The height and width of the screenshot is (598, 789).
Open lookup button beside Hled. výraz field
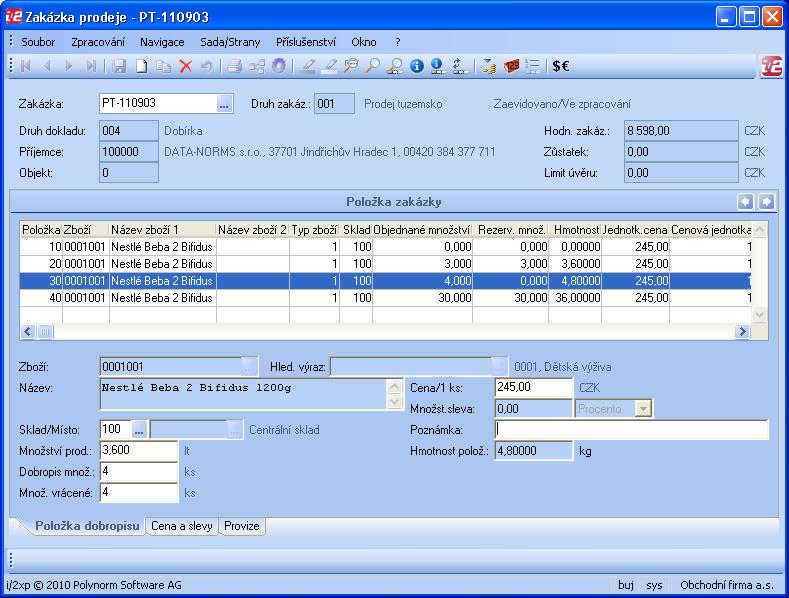pos(499,367)
